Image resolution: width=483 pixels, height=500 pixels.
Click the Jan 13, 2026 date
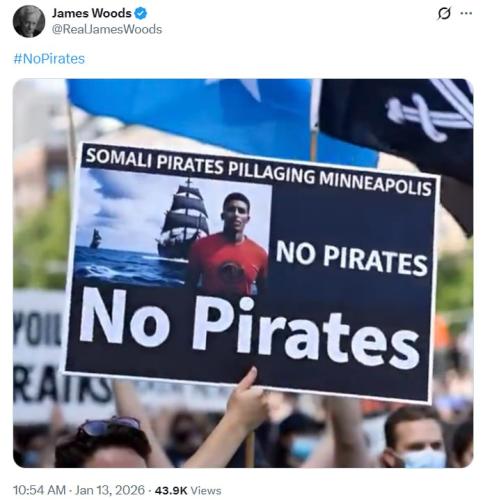tap(110, 490)
